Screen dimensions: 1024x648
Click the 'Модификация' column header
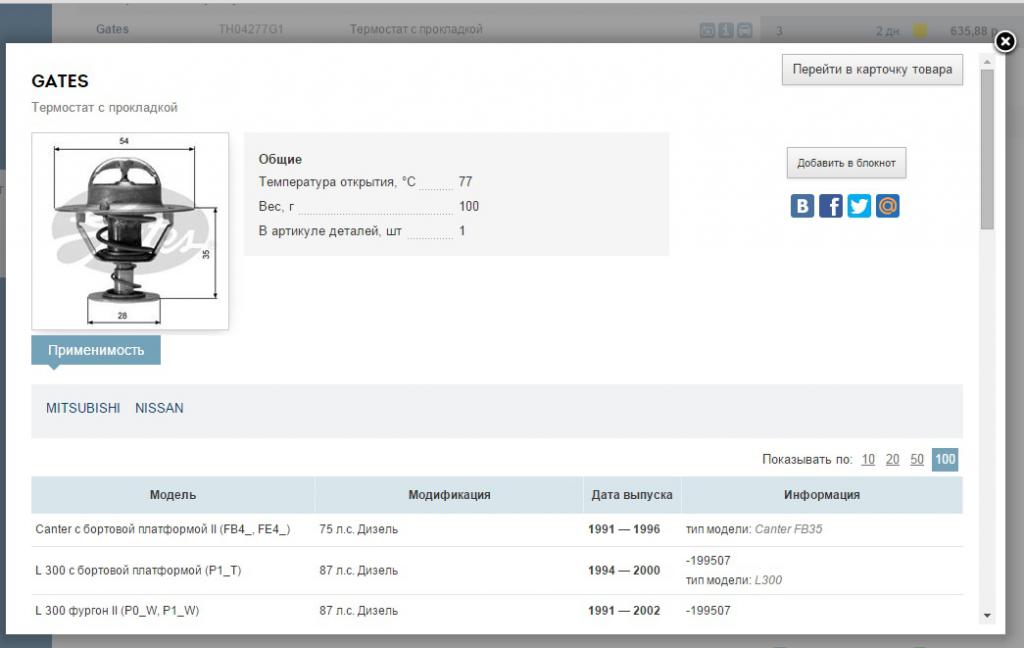449,495
